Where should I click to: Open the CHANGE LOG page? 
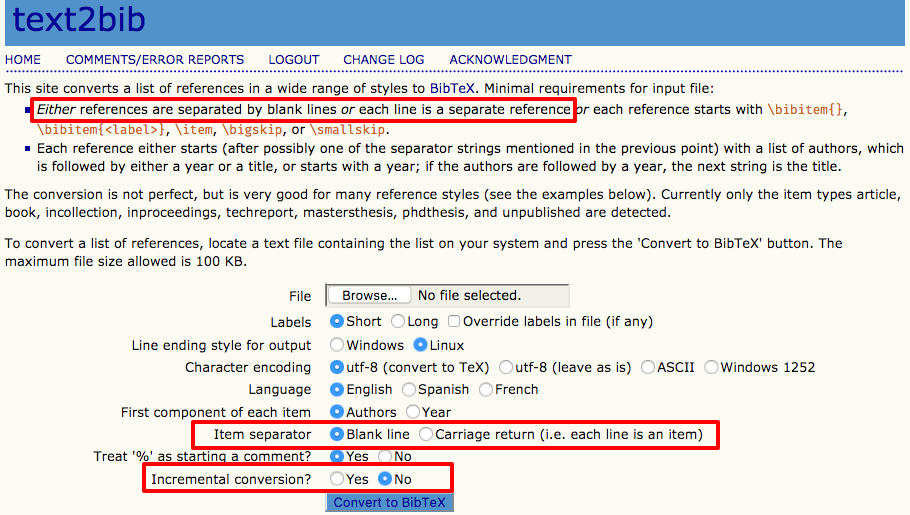click(384, 60)
